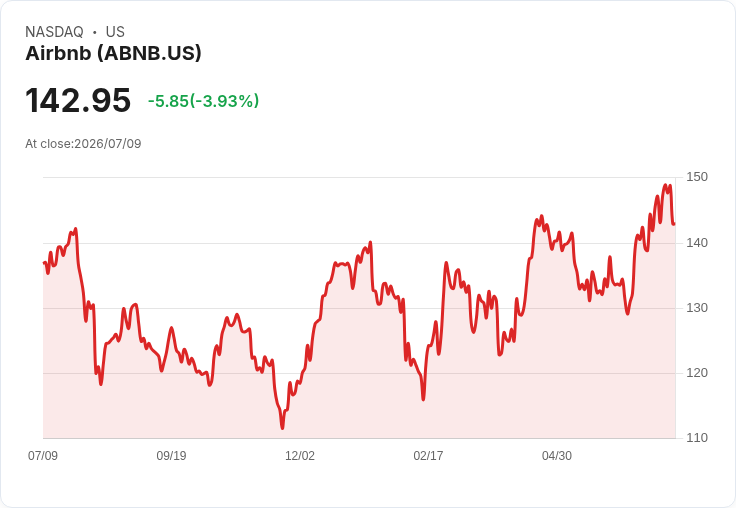Click the 04/30 x-axis date label
The width and height of the screenshot is (736, 508).
(557, 455)
